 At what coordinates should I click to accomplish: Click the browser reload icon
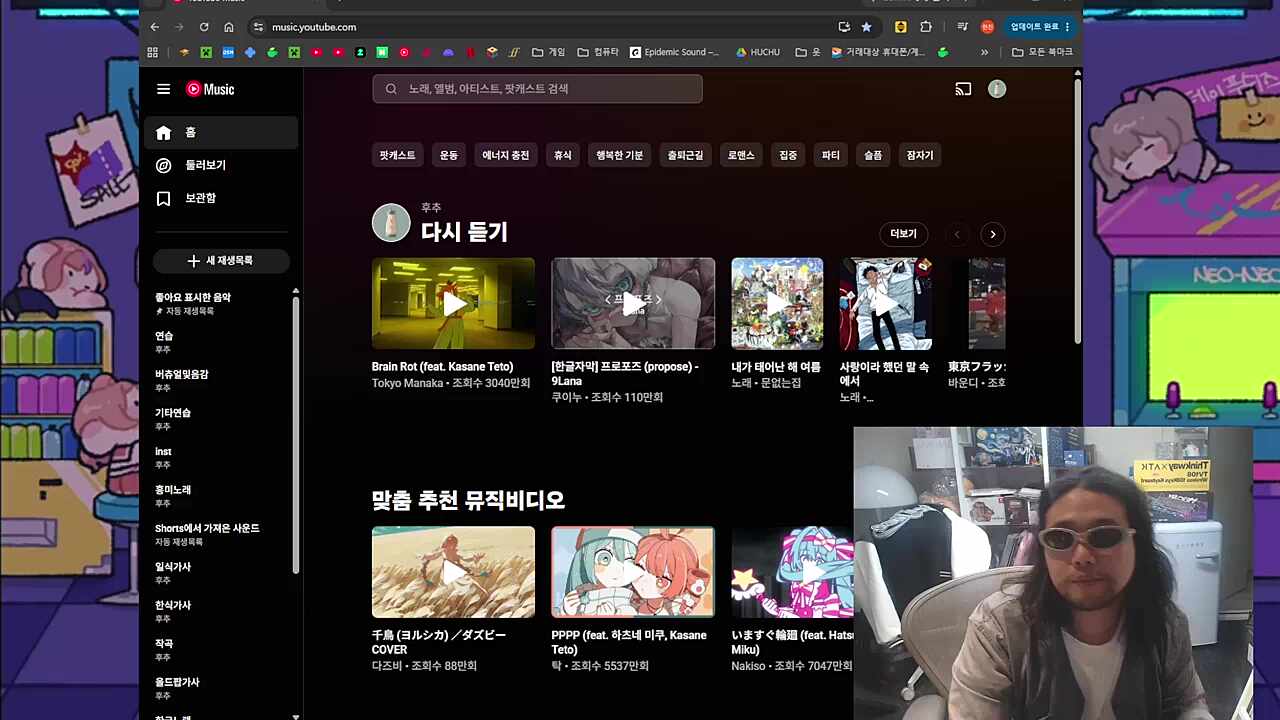[x=204, y=27]
